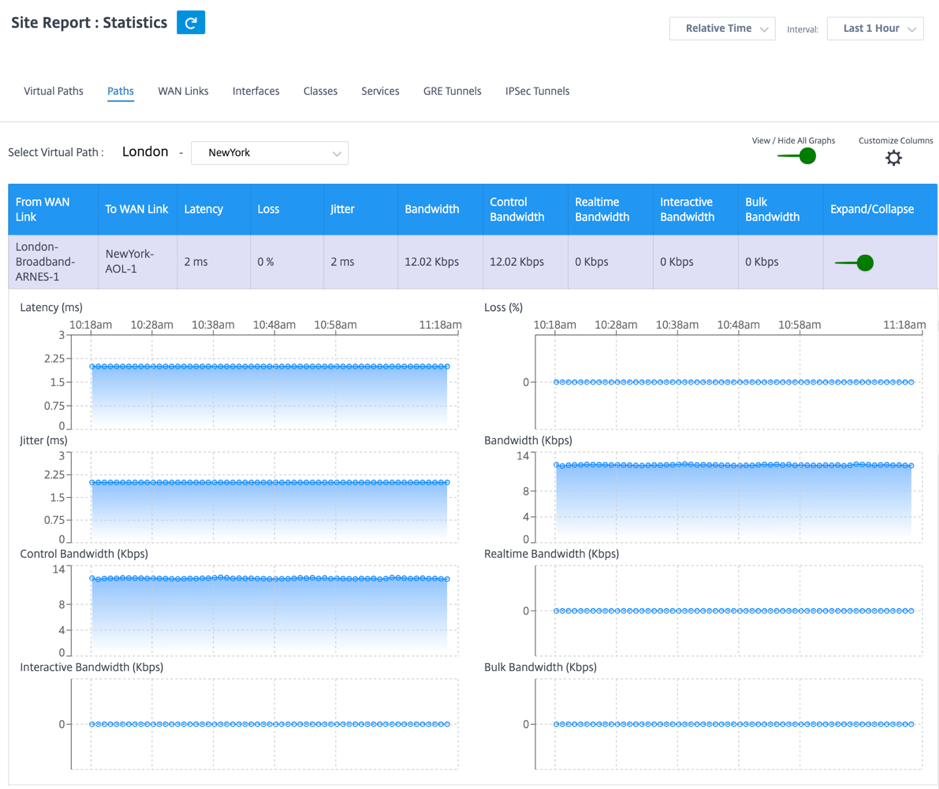The image size is (939, 789).
Task: Select the GRE Tunnels tab
Action: coord(452,91)
